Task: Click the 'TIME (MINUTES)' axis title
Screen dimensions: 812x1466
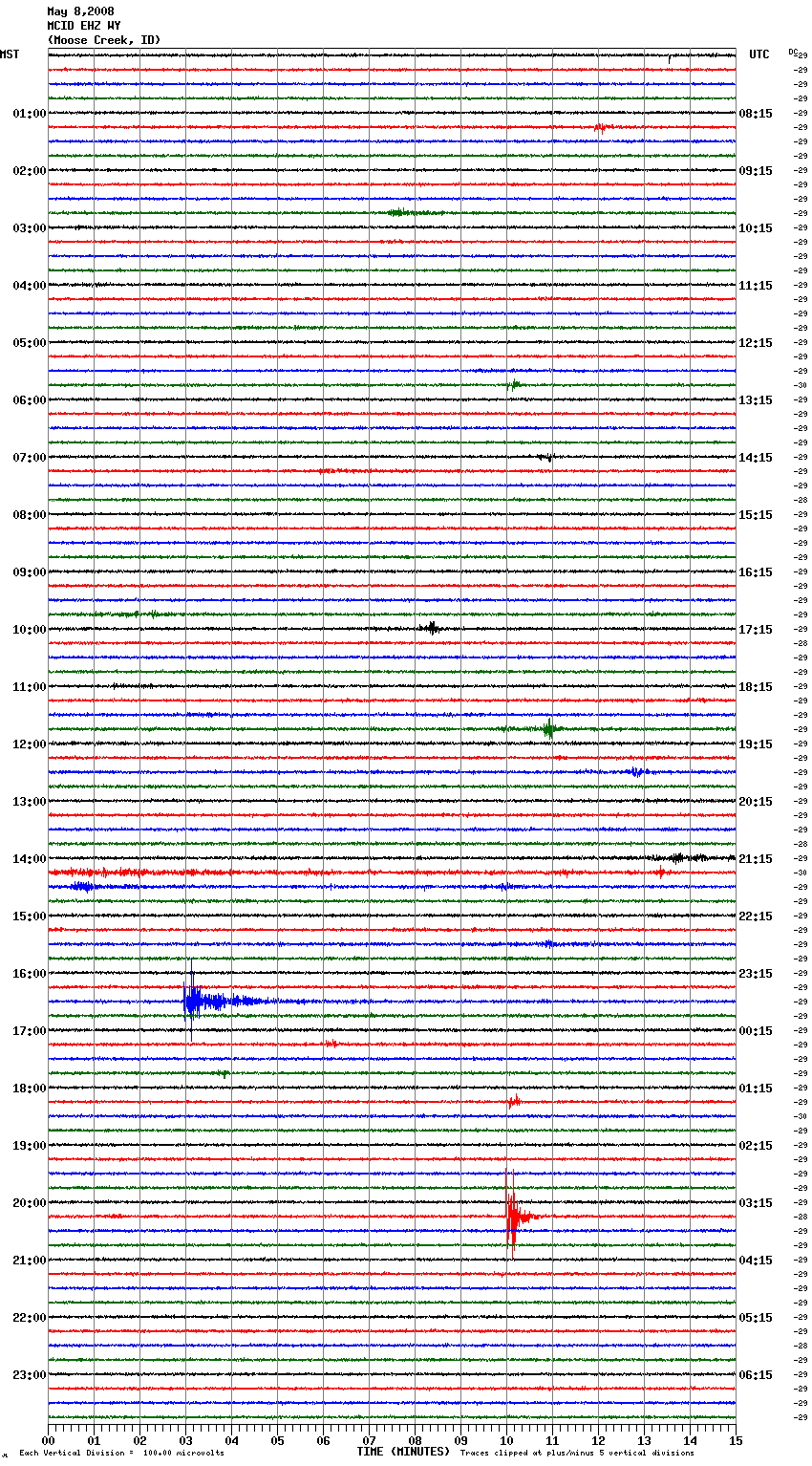Action: [403, 1452]
